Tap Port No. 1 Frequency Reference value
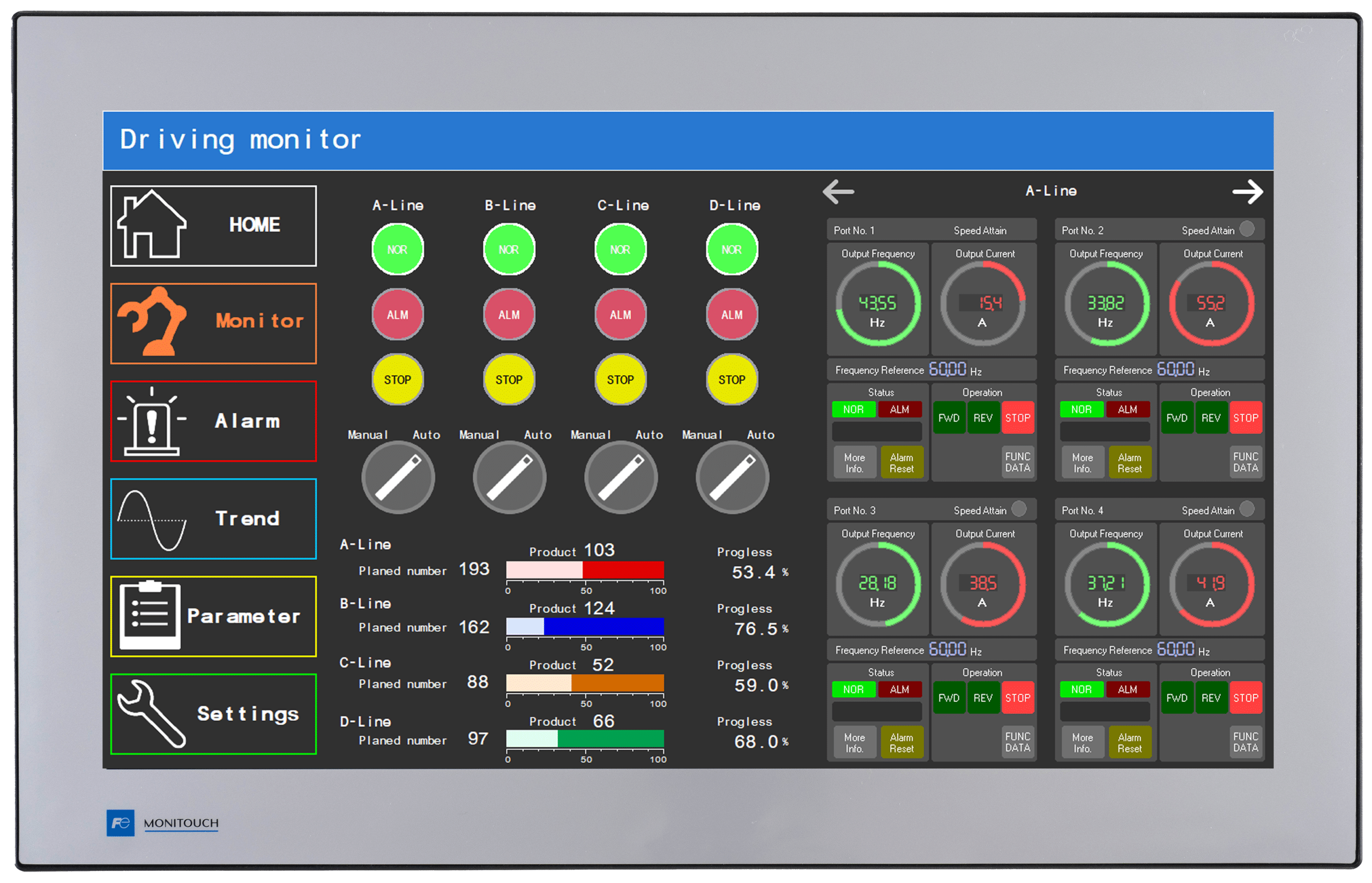This screenshot has width=1372, height=883. pyautogui.click(x=947, y=369)
